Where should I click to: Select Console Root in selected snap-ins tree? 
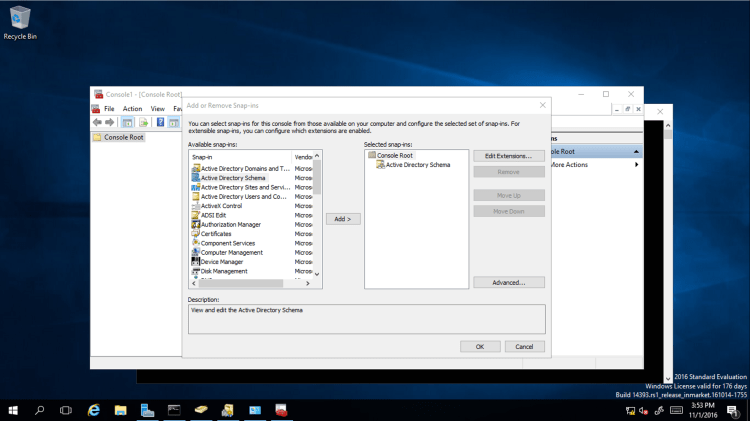pos(394,156)
